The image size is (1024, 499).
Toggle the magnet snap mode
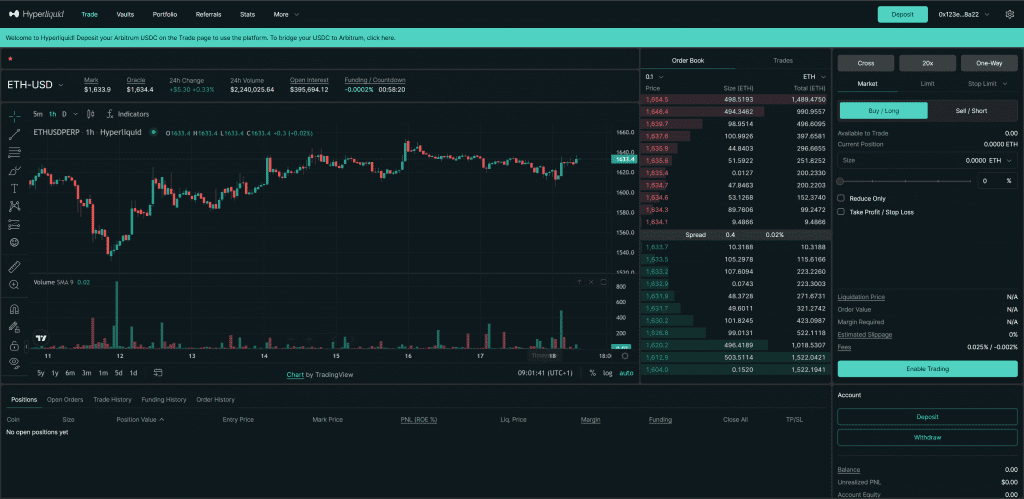click(14, 308)
